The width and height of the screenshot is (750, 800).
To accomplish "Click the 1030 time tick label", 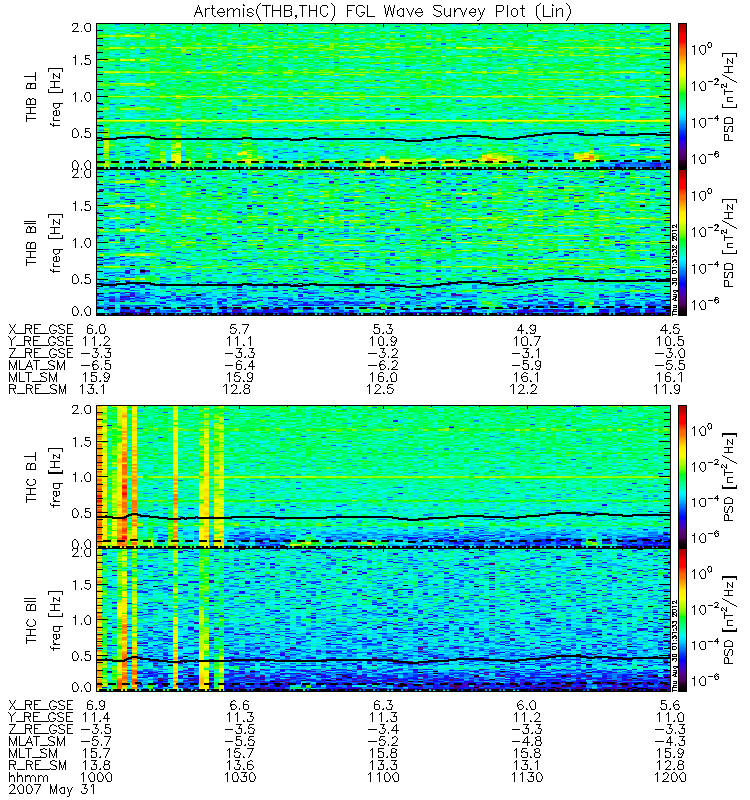I will click(240, 778).
